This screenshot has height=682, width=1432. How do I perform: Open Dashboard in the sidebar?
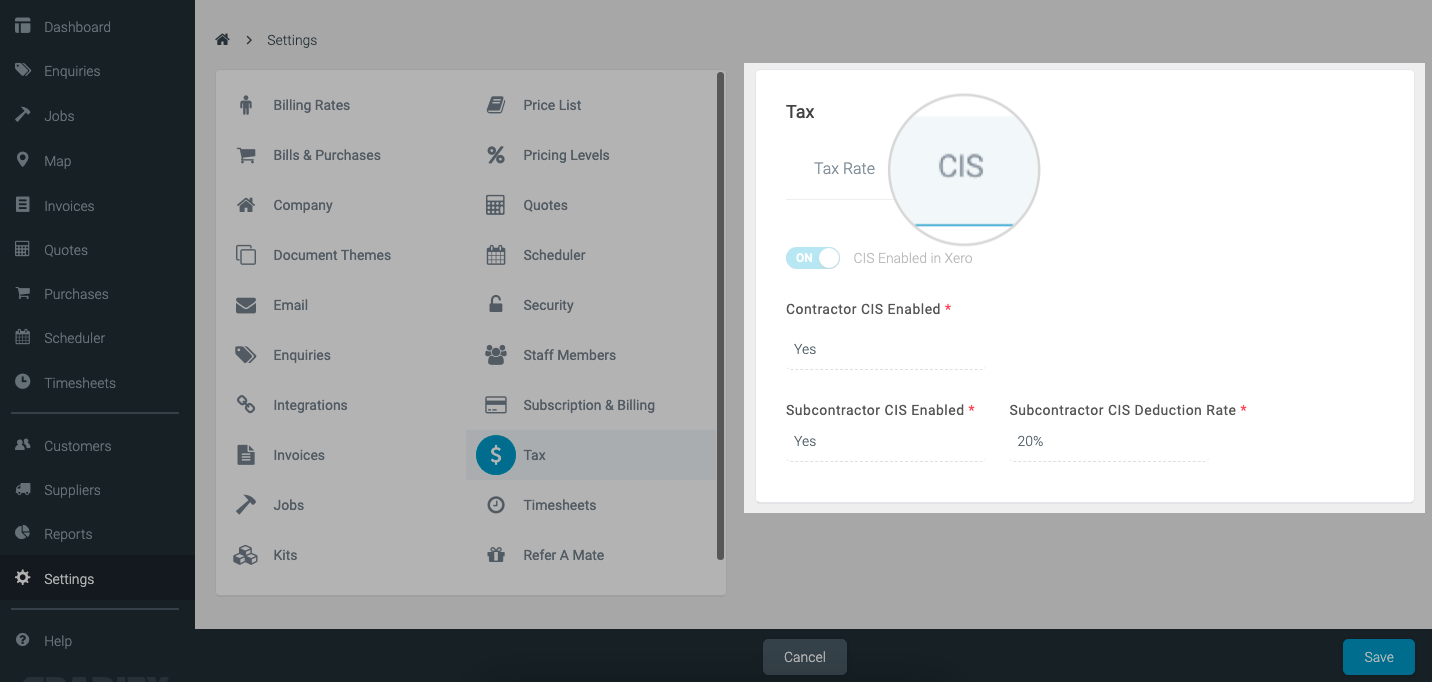click(77, 27)
